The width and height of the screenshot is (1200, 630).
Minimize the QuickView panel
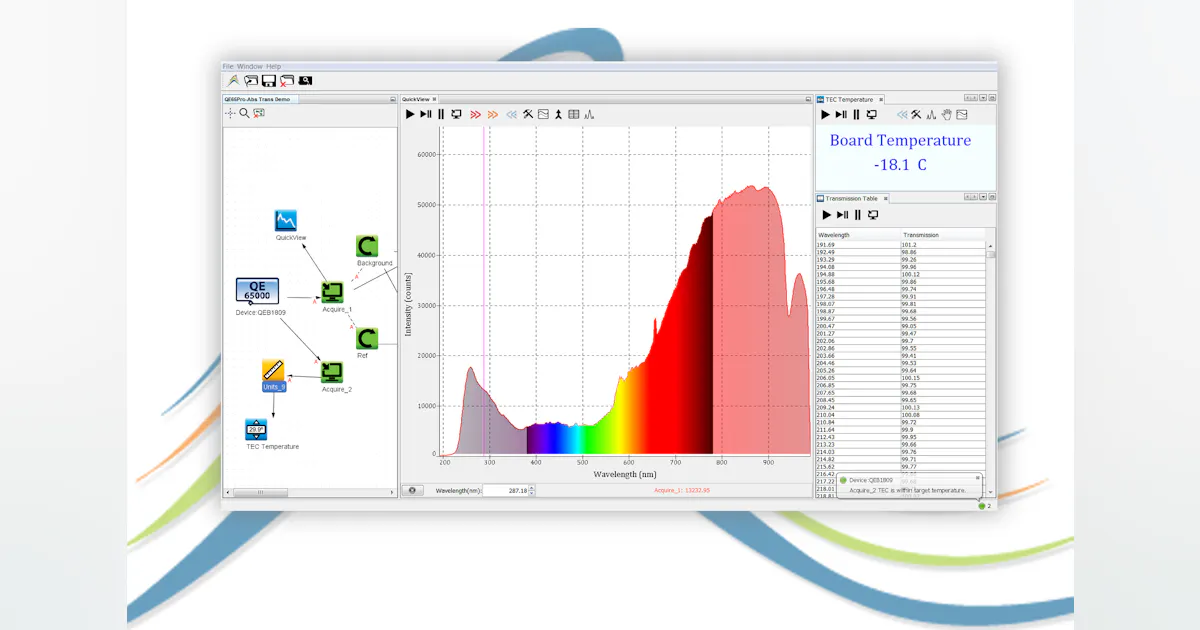(x=807, y=99)
